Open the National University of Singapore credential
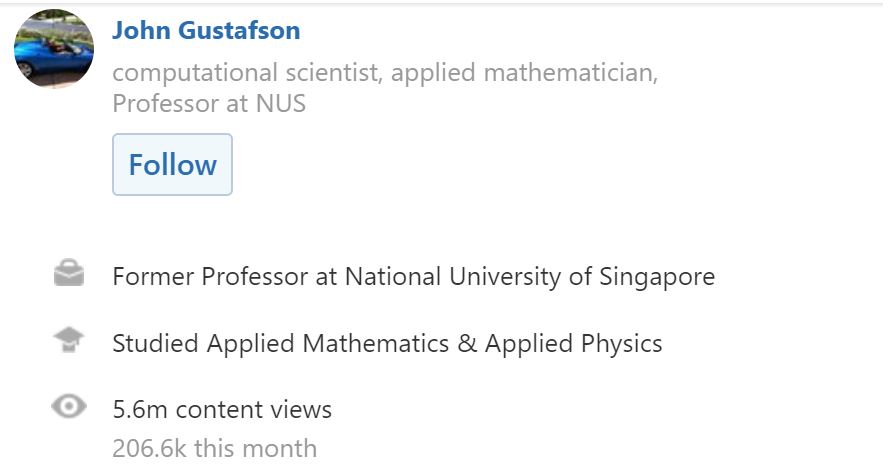 tap(530, 277)
